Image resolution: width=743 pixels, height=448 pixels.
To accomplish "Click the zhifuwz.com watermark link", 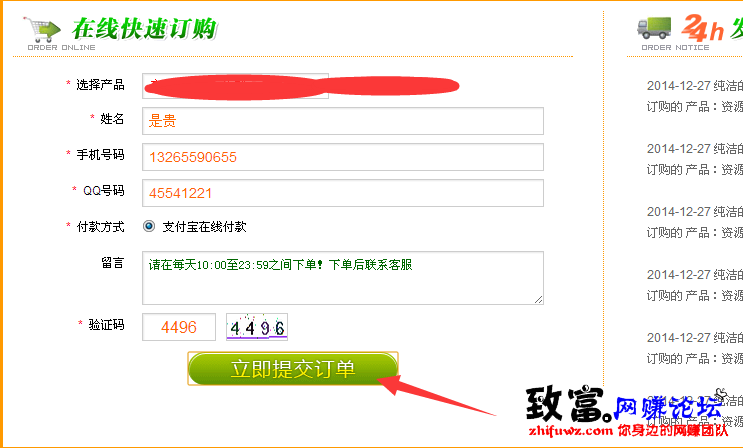I will click(571, 430).
